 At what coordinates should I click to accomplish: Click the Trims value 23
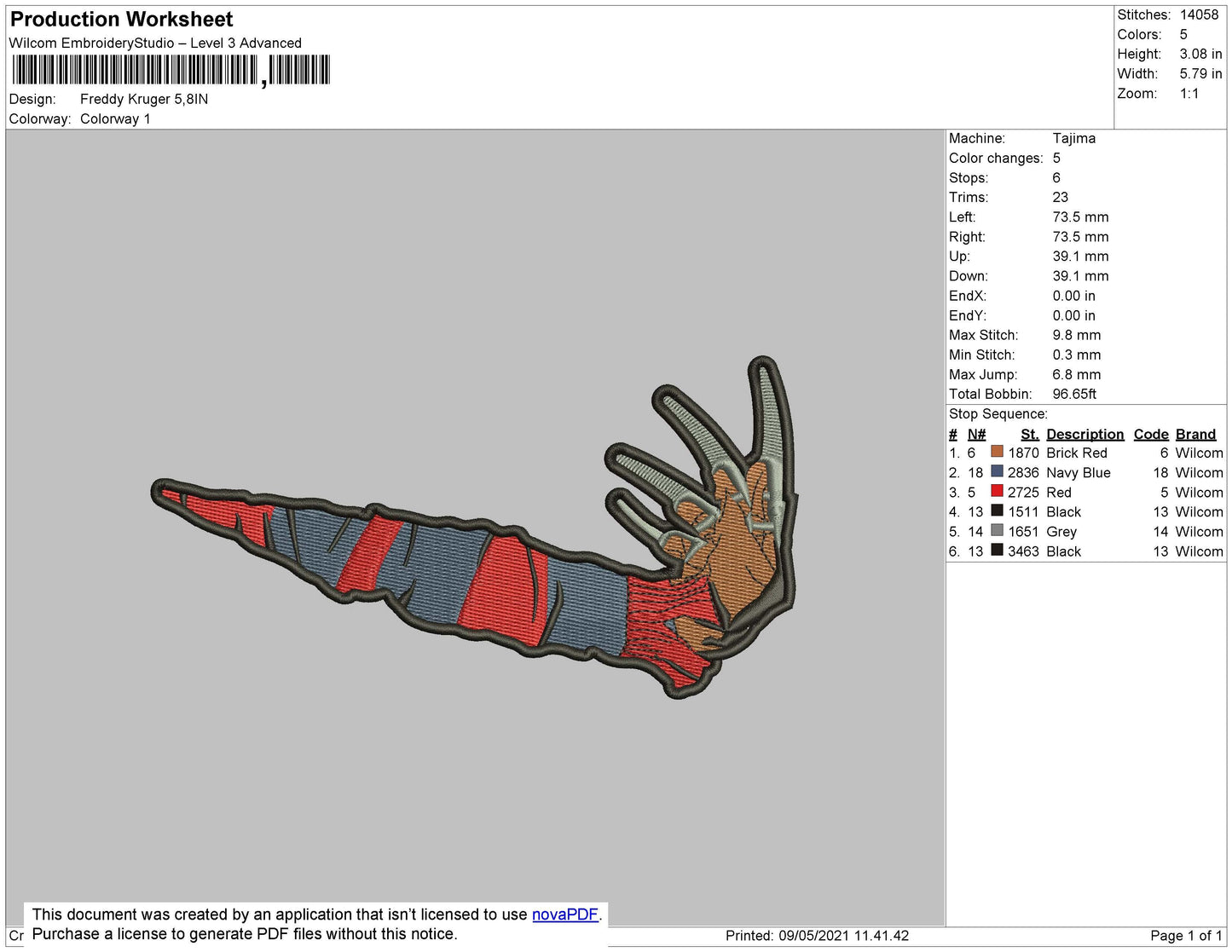pos(1061,197)
